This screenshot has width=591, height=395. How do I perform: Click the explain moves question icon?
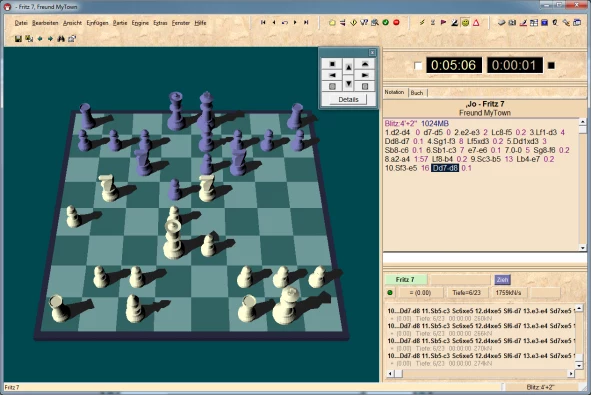tap(364, 23)
